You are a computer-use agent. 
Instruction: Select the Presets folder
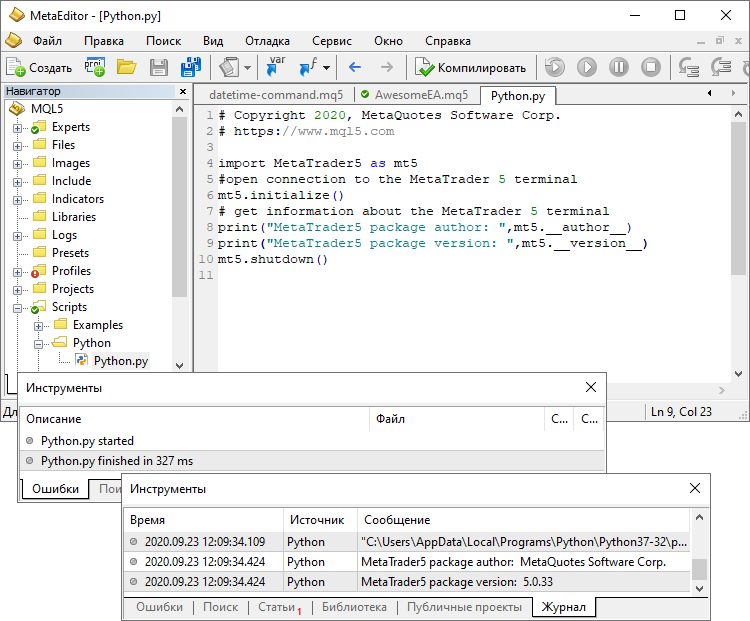click(x=70, y=253)
